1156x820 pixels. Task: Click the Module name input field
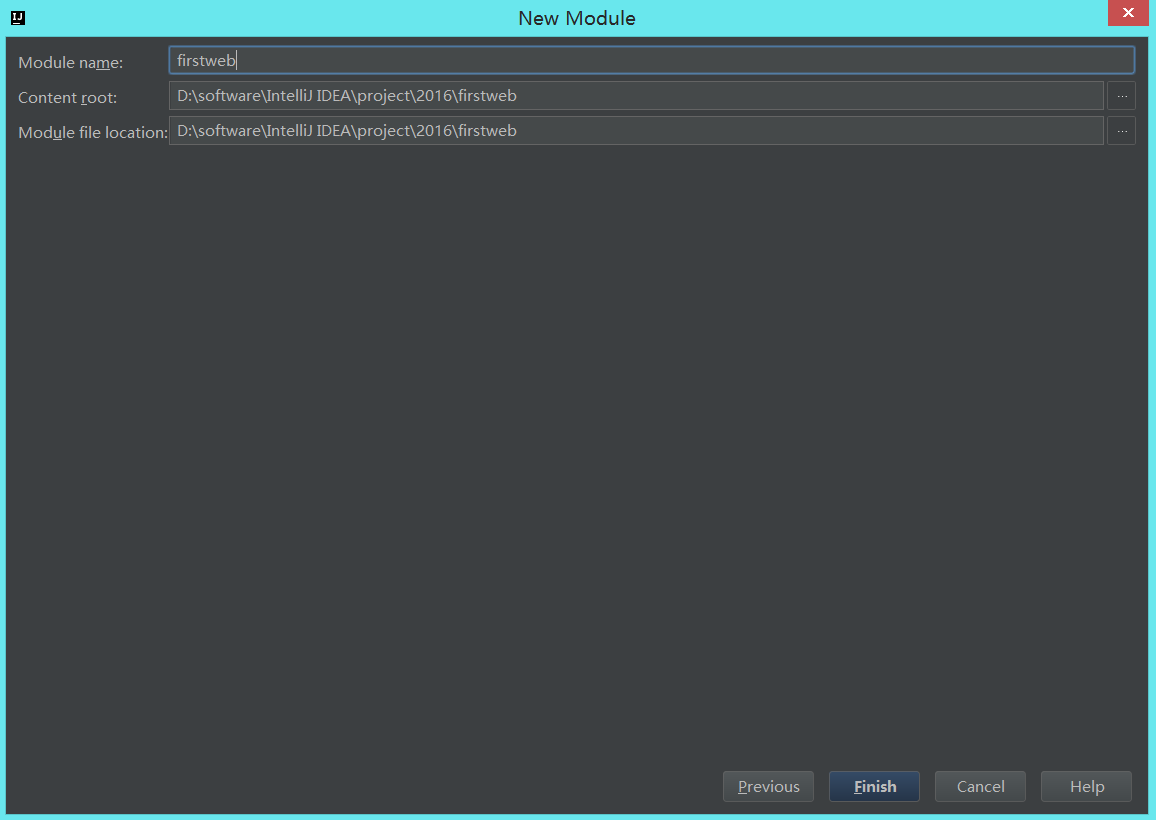(651, 60)
